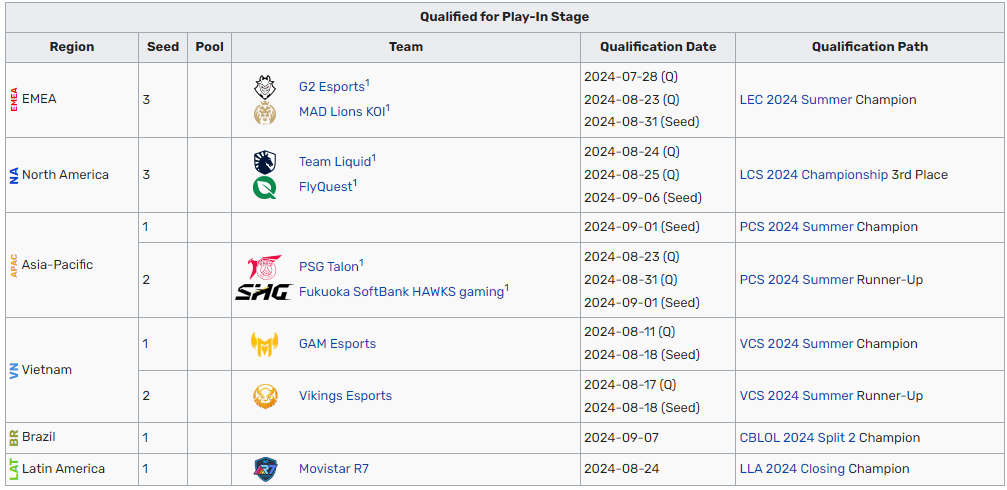Click the MAD Lions KOI logo
Image resolution: width=1007 pixels, height=490 pixels.
(265, 112)
